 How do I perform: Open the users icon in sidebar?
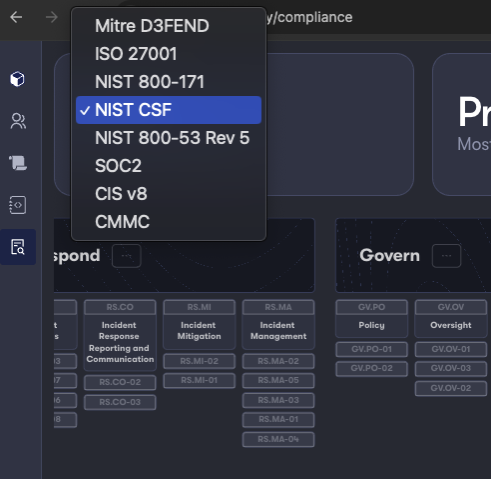coord(18,121)
